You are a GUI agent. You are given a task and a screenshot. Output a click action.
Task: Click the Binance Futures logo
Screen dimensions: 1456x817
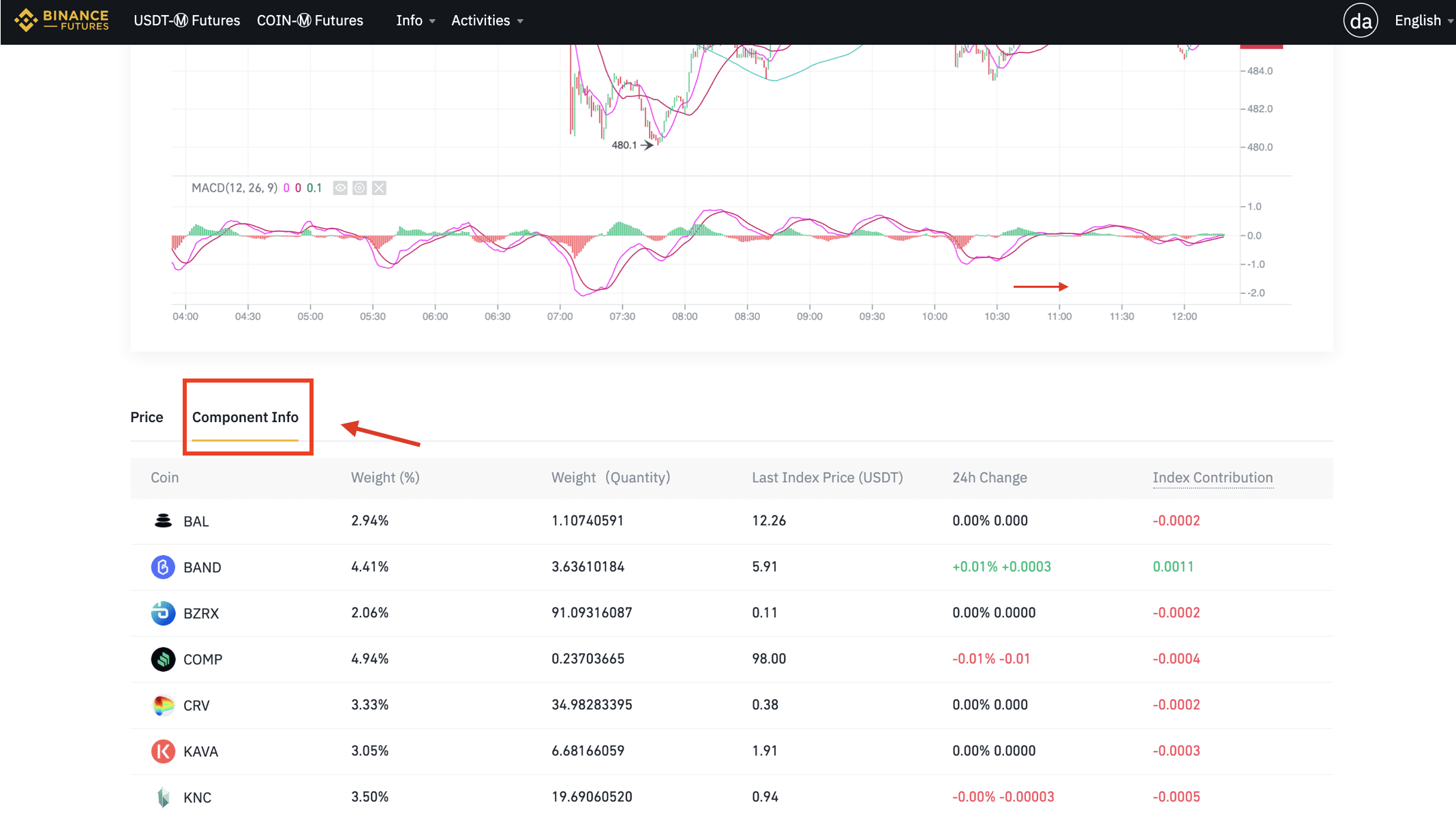pos(63,20)
